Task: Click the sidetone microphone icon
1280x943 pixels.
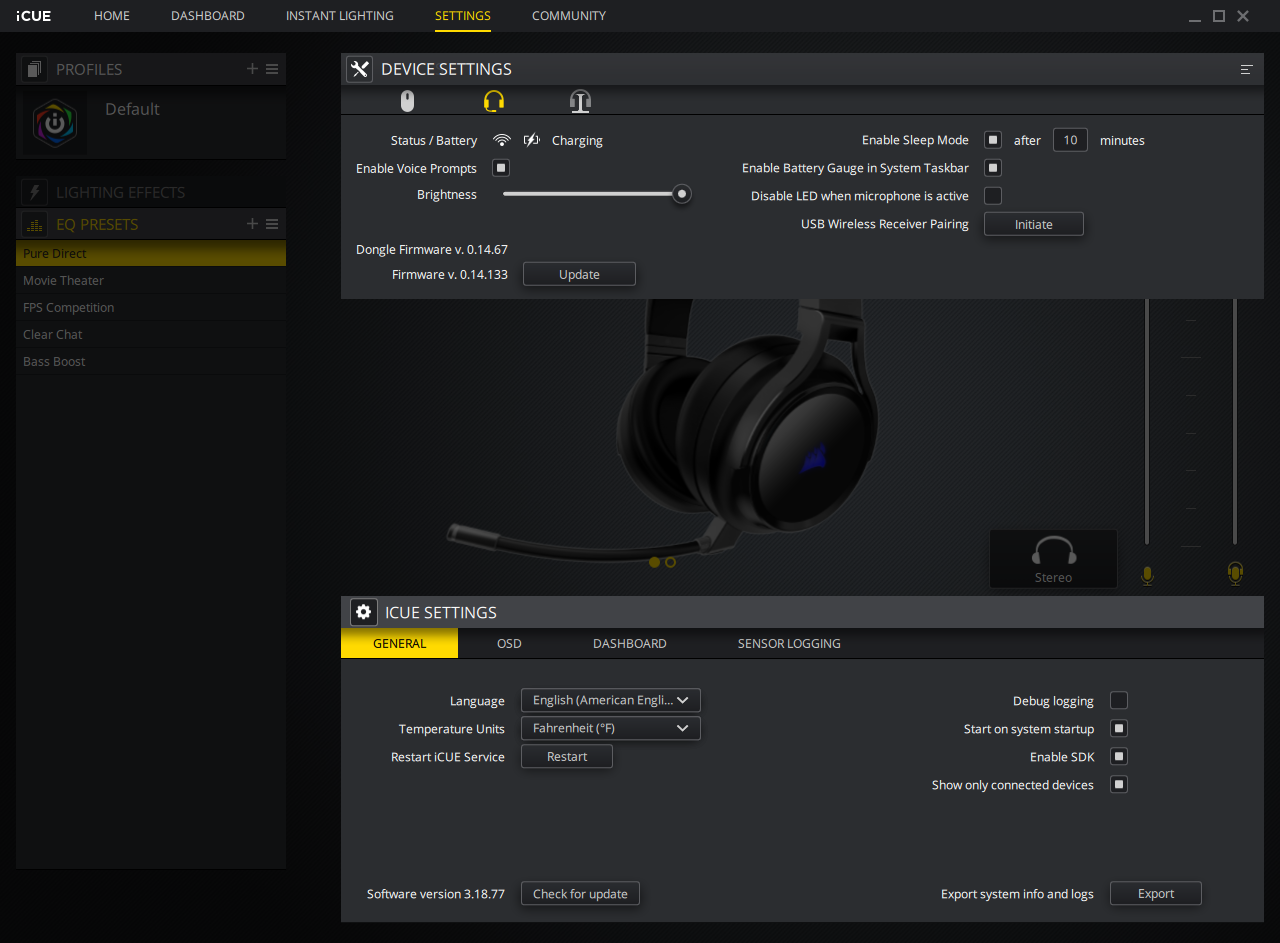Action: coord(1235,573)
